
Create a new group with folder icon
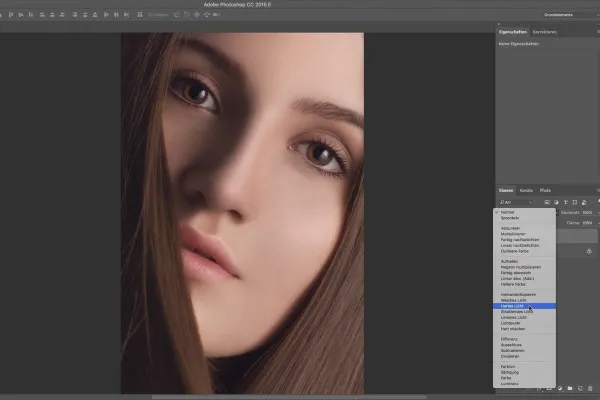pyautogui.click(x=569, y=387)
